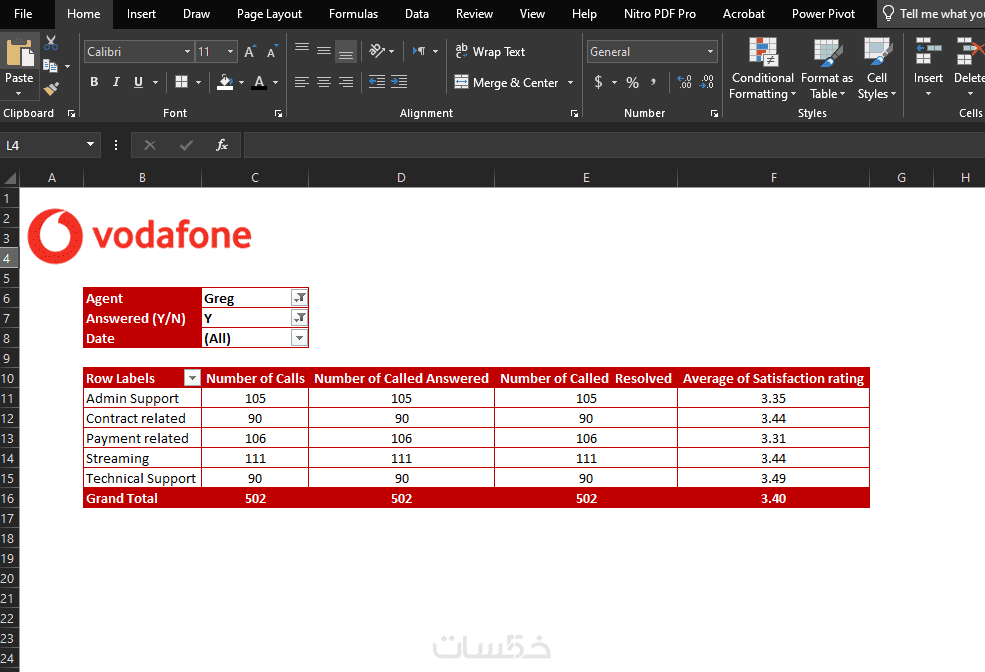Open the Fill Color swatch button
This screenshot has width=985, height=672.
225,82
